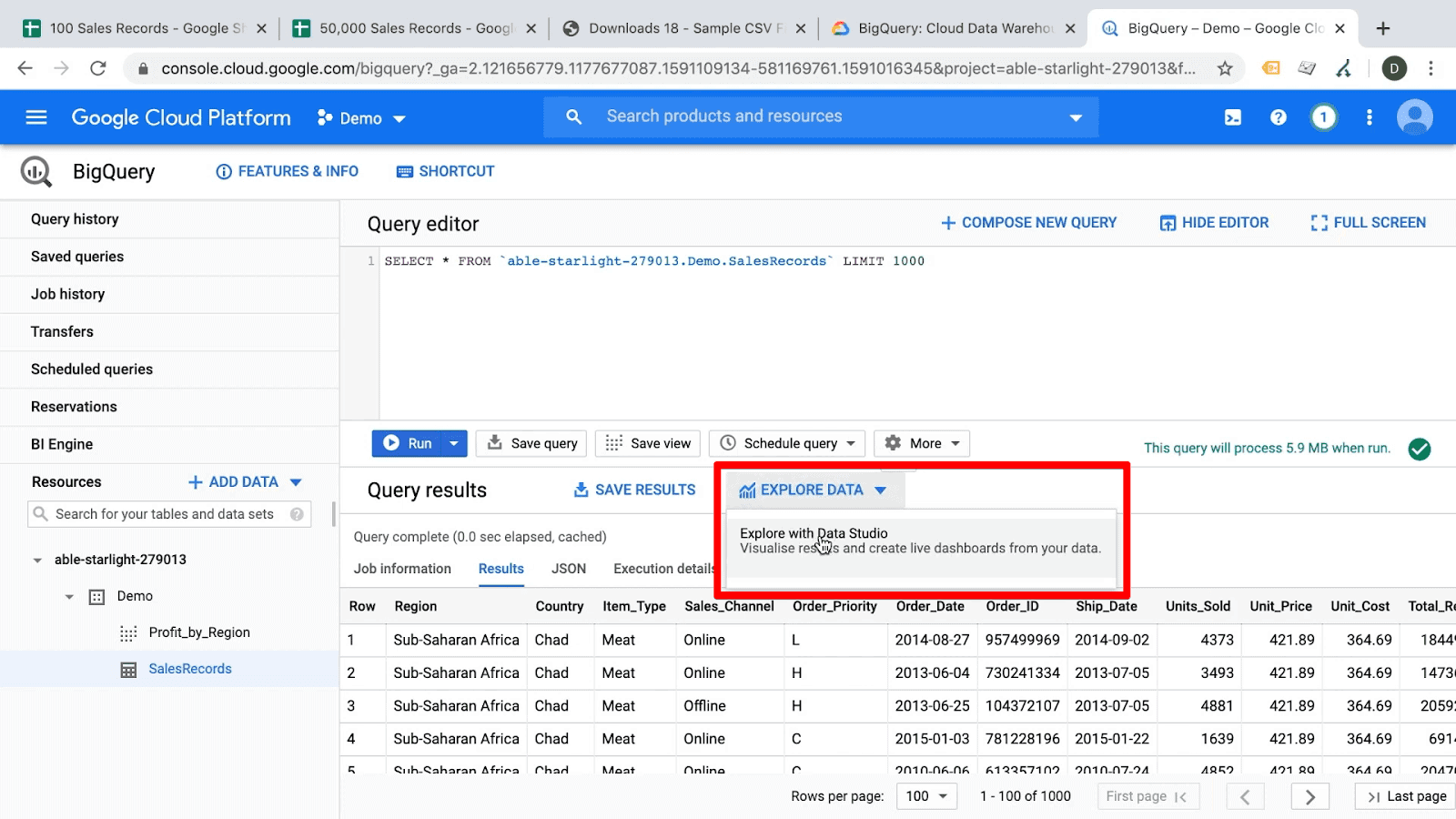Reload the browser page
This screenshot has width=1456, height=819.
pyautogui.click(x=98, y=67)
